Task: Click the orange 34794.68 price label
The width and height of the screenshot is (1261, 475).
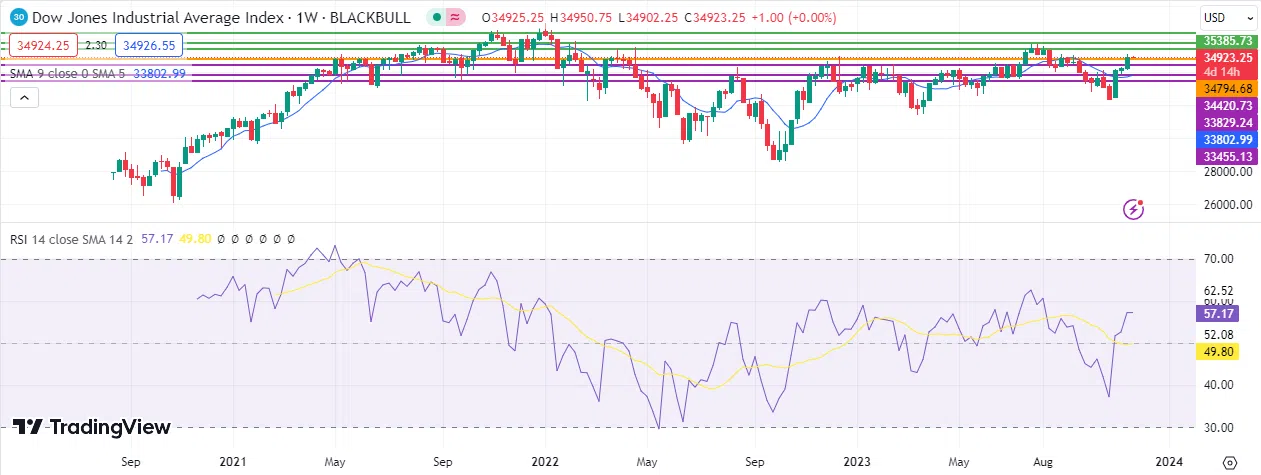Action: (x=1226, y=89)
